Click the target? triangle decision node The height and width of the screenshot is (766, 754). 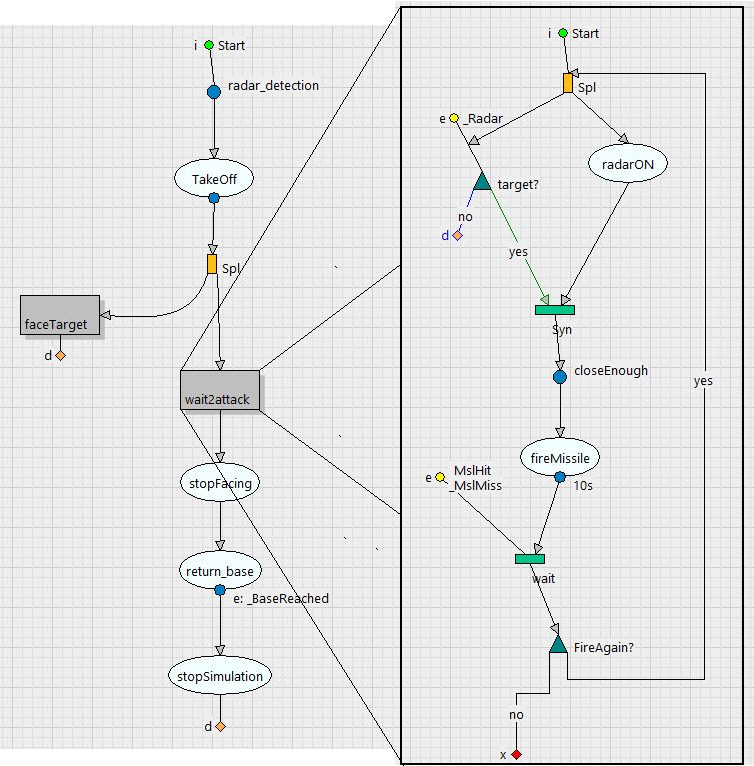pyautogui.click(x=481, y=181)
